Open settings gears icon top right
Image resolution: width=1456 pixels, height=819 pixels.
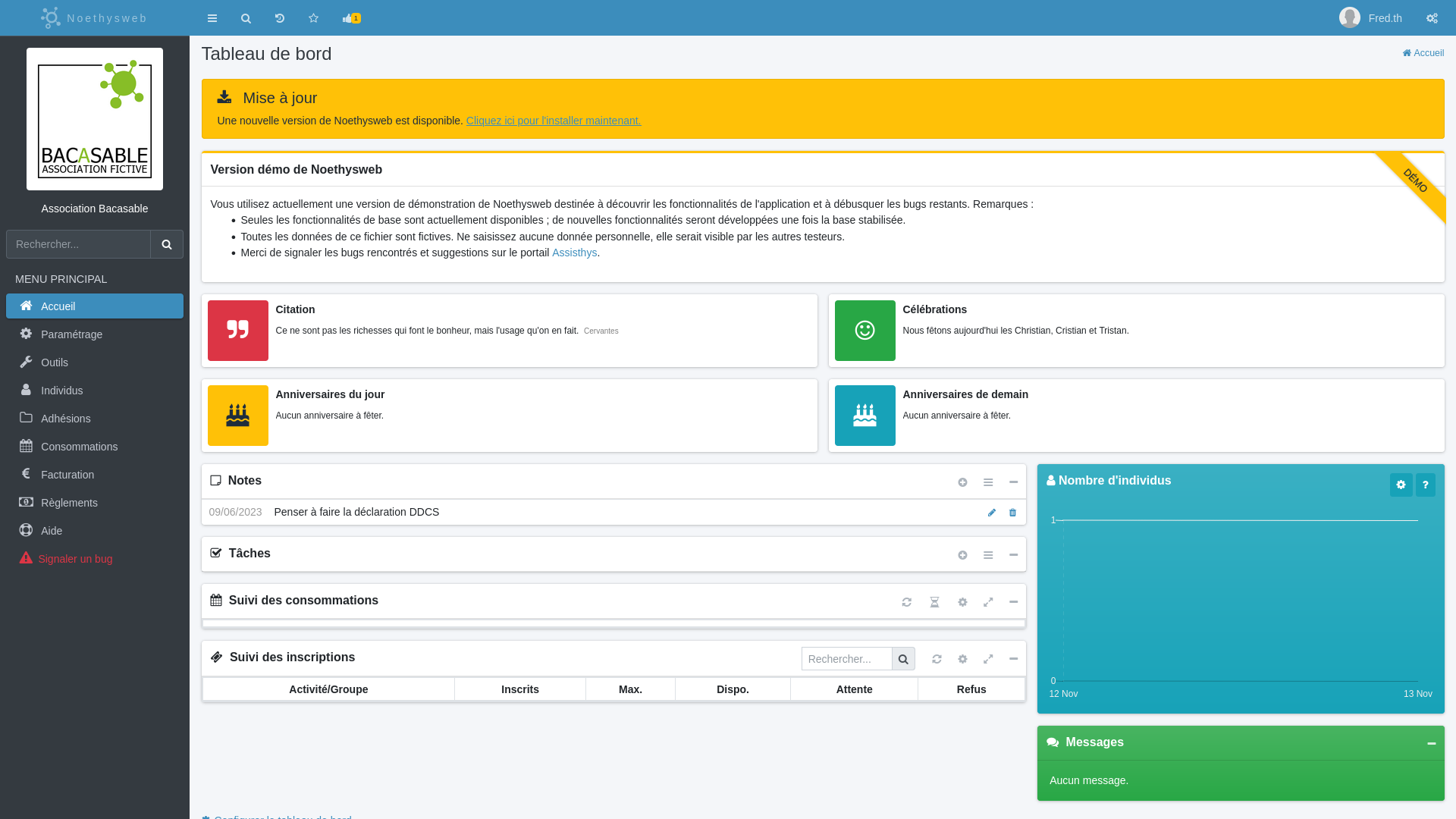tap(1432, 18)
